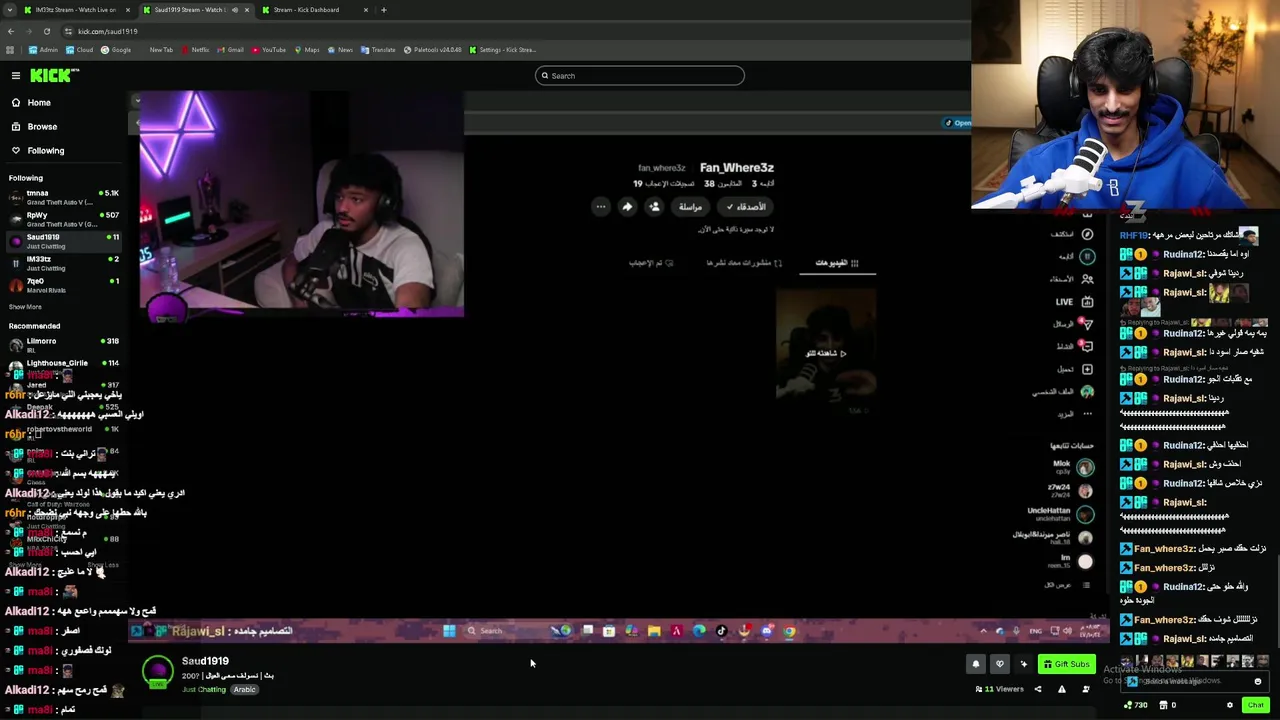Open RpWy channel in Following list
Screen dimensions: 1280x720
[62, 219]
